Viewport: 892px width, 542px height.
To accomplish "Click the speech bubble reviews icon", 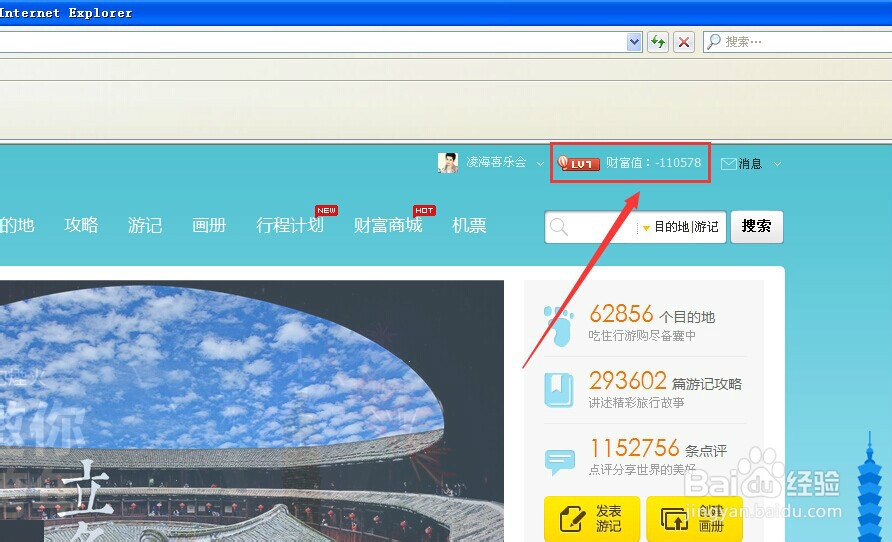I will (x=560, y=461).
